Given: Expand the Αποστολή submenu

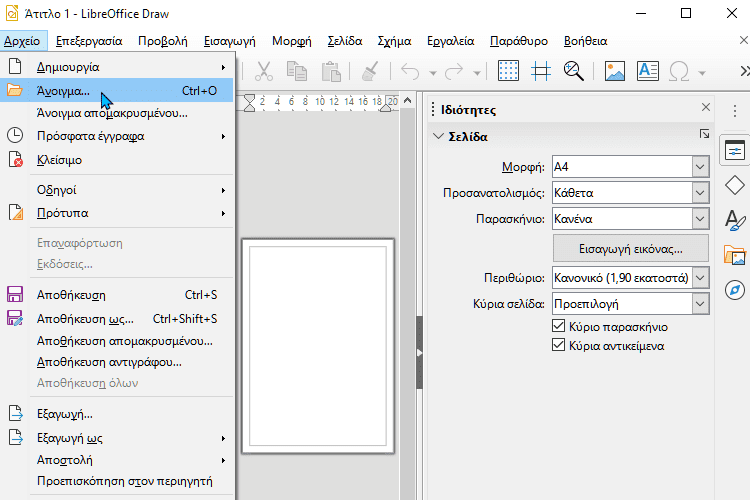Looking at the screenshot, I should pos(117,460).
